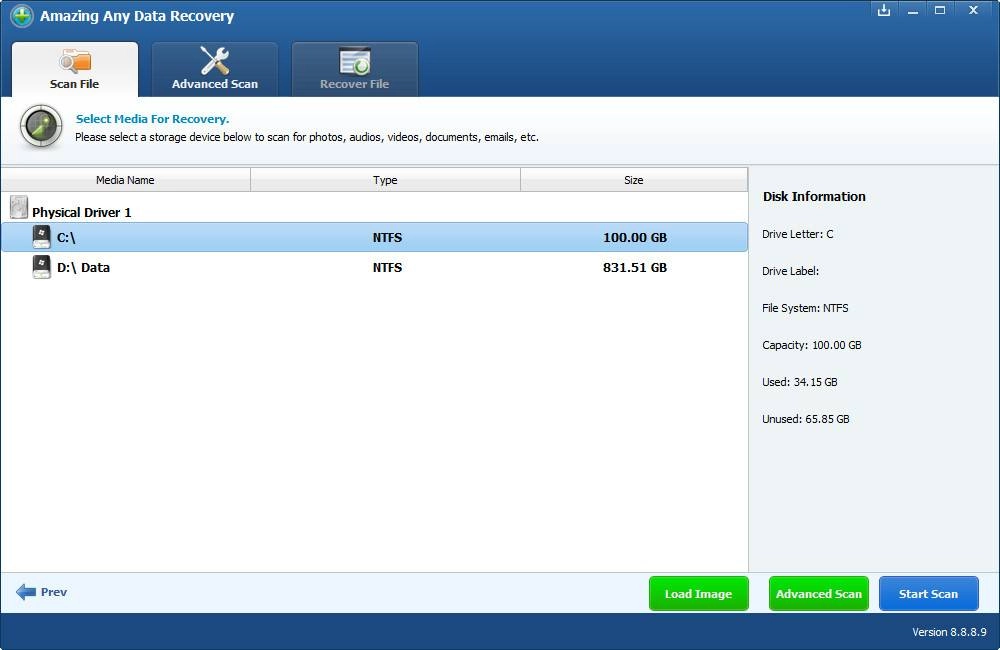1000x650 pixels.
Task: Click the Disk Information heading
Action: point(814,196)
